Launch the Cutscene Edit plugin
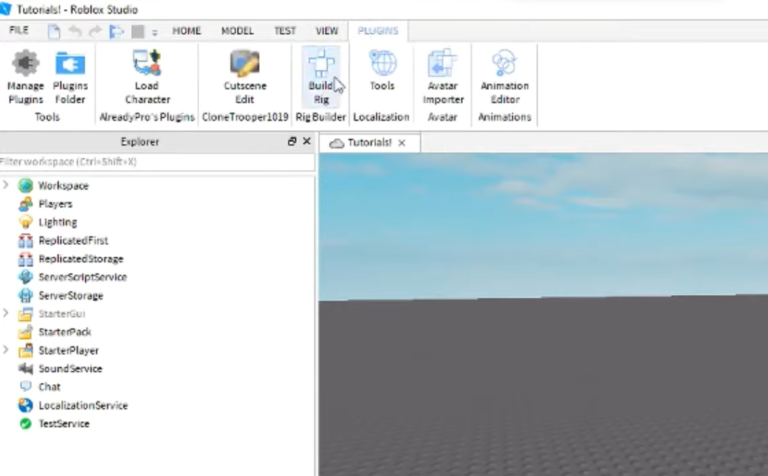The width and height of the screenshot is (768, 476). pos(244,76)
